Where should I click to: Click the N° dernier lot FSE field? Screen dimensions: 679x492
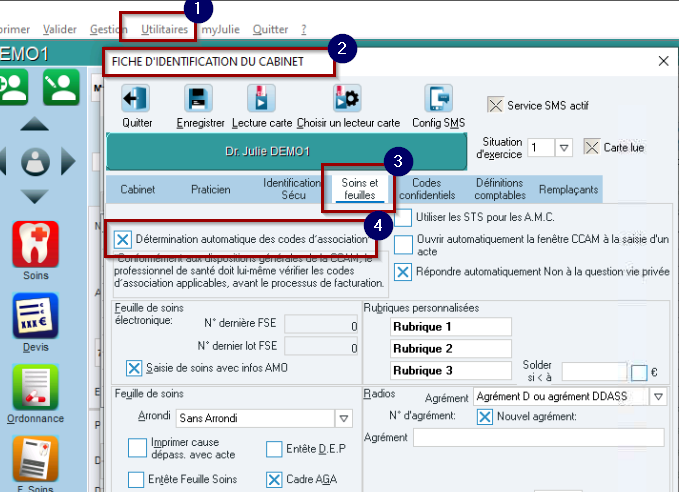click(321, 346)
